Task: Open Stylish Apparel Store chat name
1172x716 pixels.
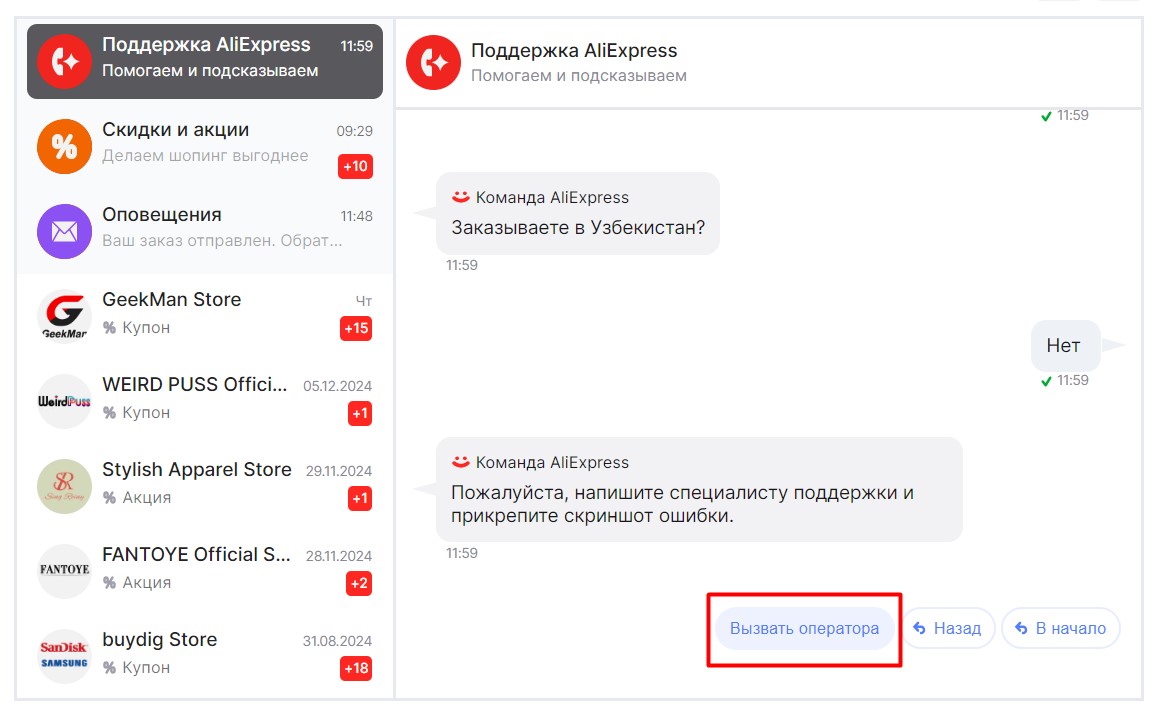Action: pos(197,469)
